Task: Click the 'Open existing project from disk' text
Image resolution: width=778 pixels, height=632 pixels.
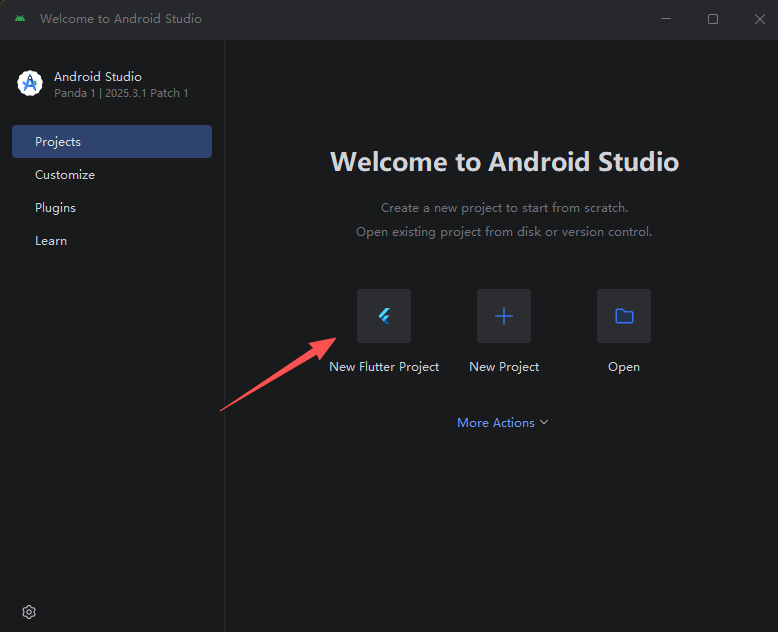Action: pos(504,232)
